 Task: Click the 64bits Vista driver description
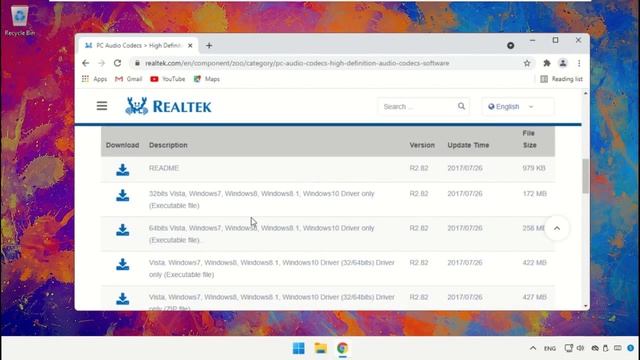pyautogui.click(x=261, y=234)
